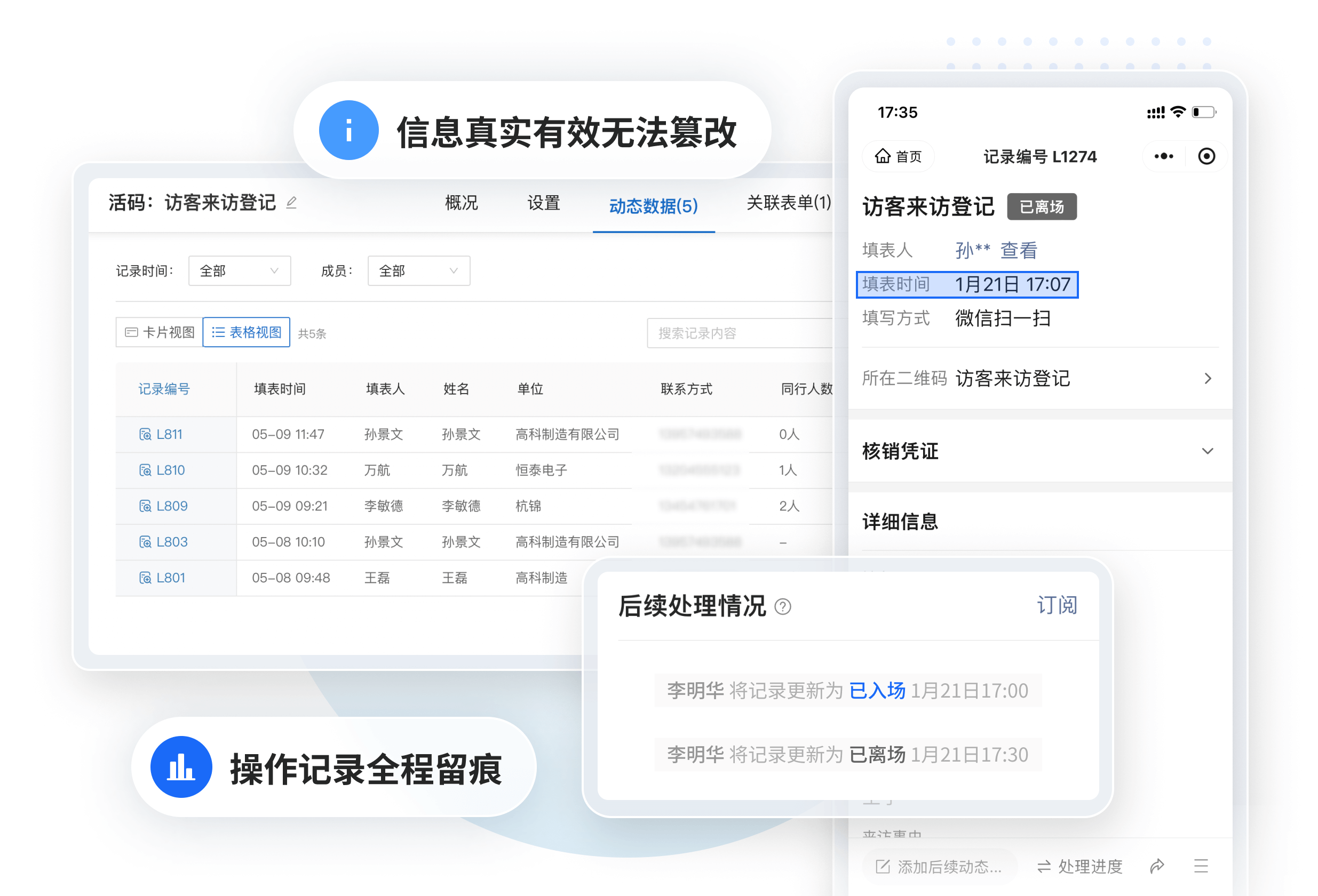The image size is (1318, 896).
Task: Tap the 处理进度 button
Action: tap(1080, 866)
